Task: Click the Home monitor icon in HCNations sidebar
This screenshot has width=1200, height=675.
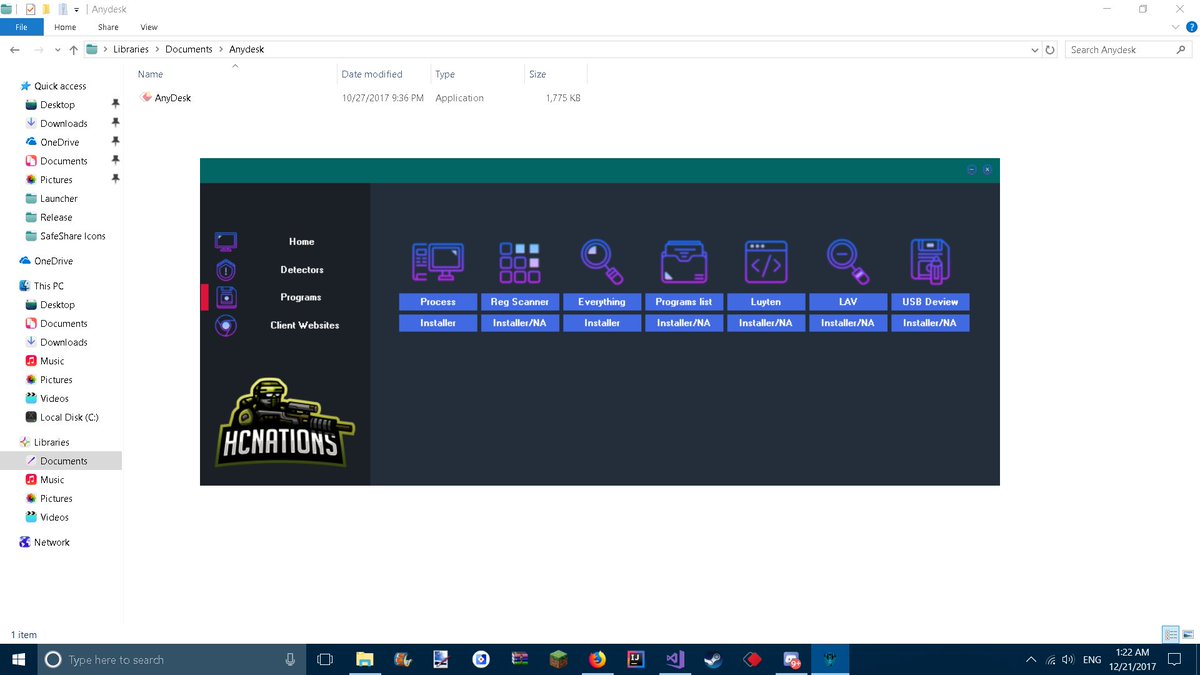Action: [x=226, y=241]
